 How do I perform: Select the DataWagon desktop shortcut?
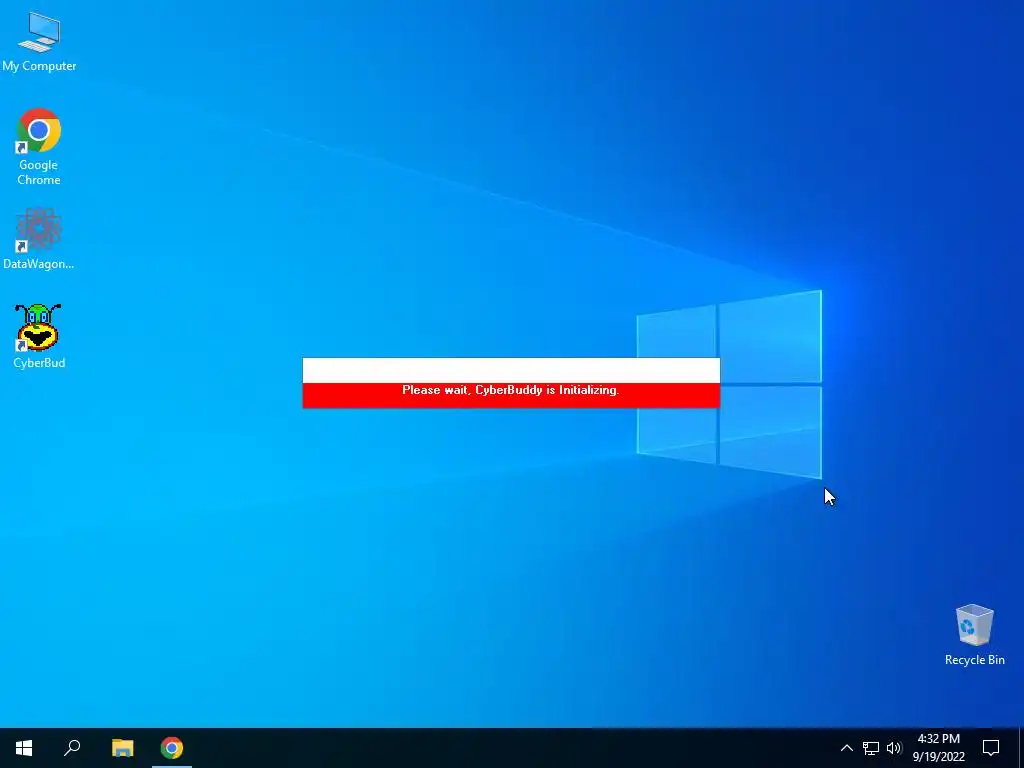[39, 239]
